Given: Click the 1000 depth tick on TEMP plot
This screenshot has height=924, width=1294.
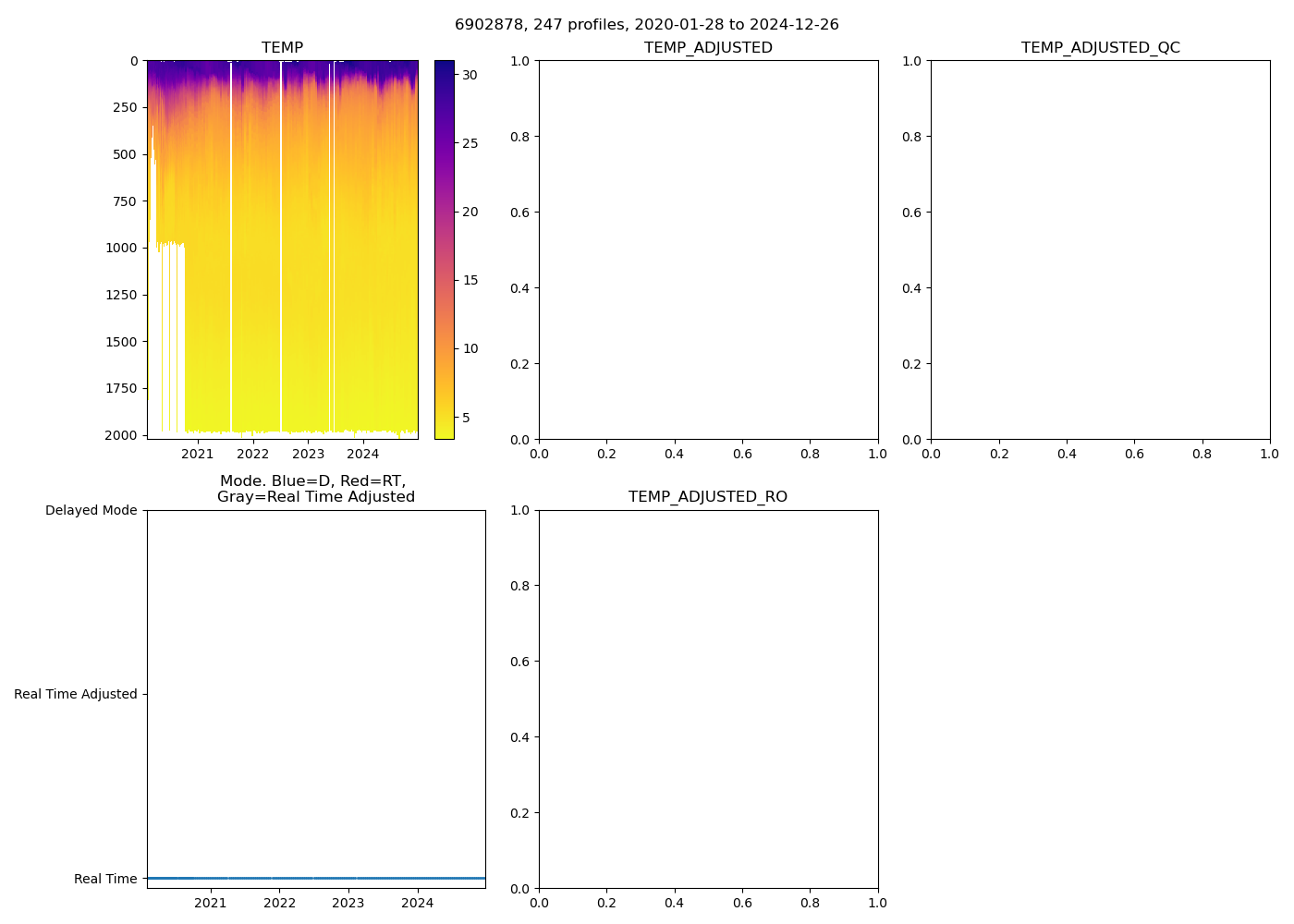Looking at the screenshot, I should click(121, 248).
